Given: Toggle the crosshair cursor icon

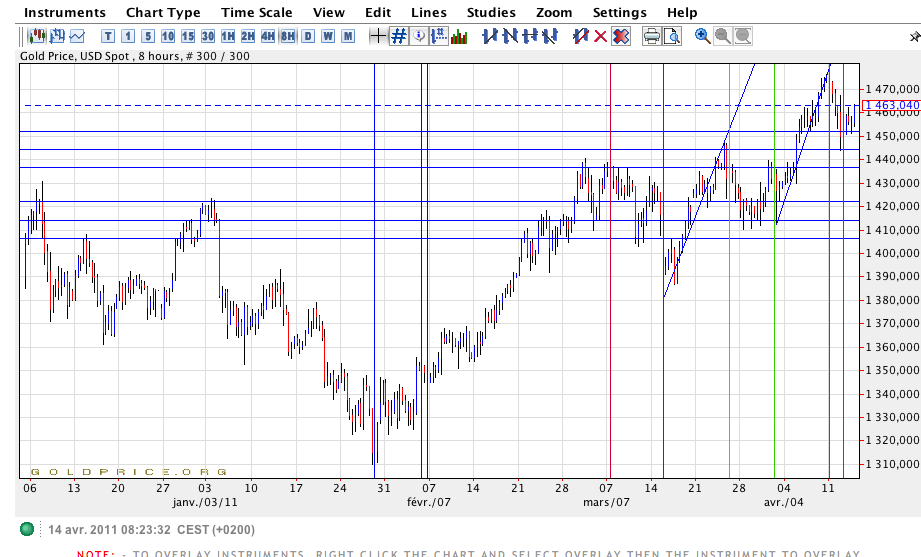Looking at the screenshot, I should point(378,36).
